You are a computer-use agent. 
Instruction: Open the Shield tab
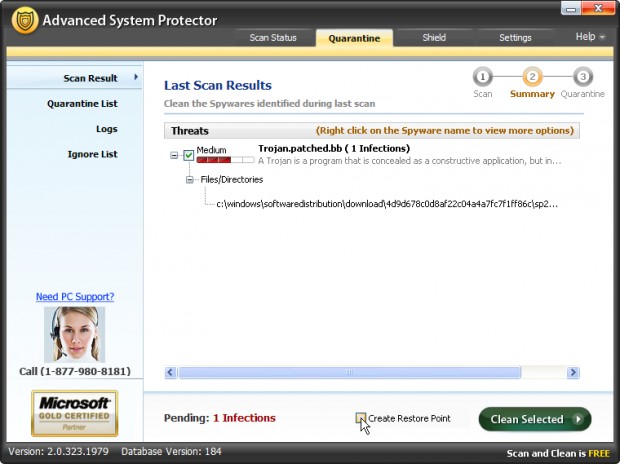point(434,38)
